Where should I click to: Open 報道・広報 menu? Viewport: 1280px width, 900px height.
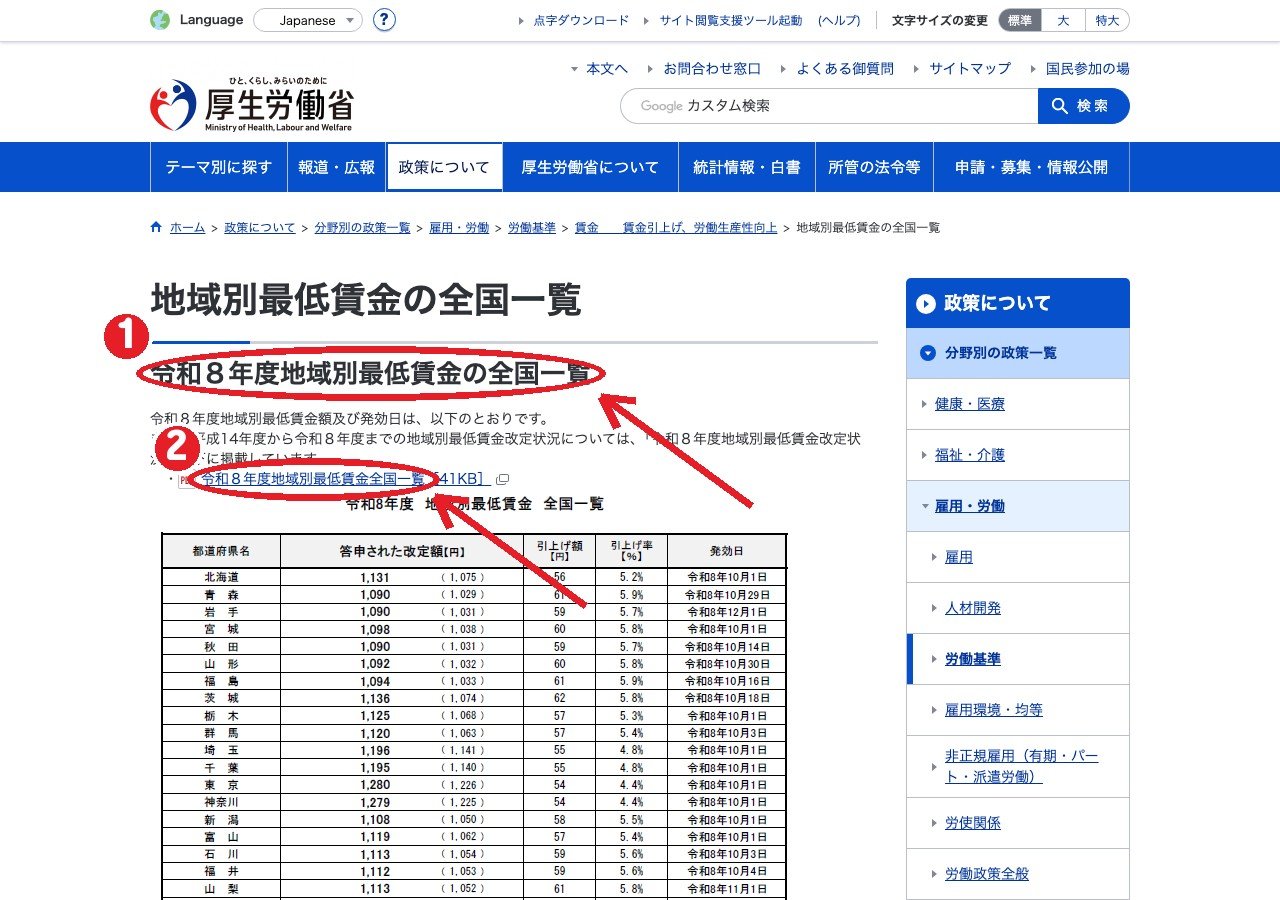point(336,167)
